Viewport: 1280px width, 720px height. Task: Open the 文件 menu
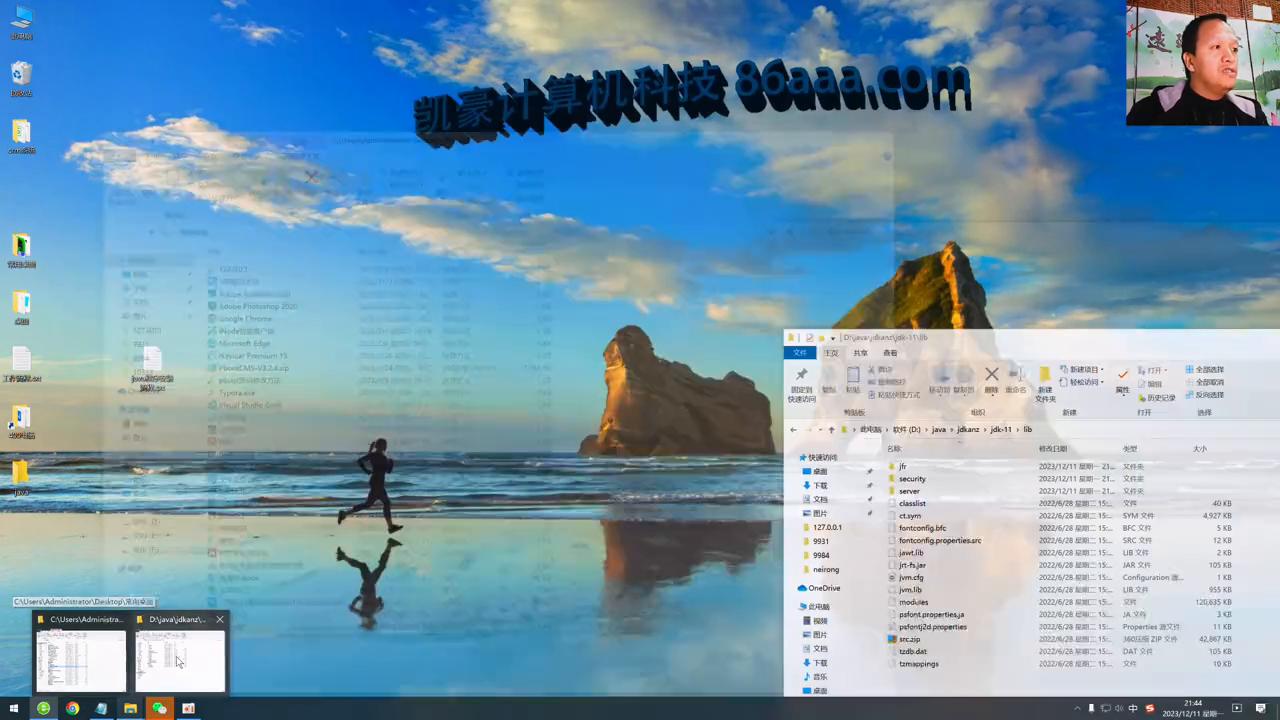click(x=800, y=353)
